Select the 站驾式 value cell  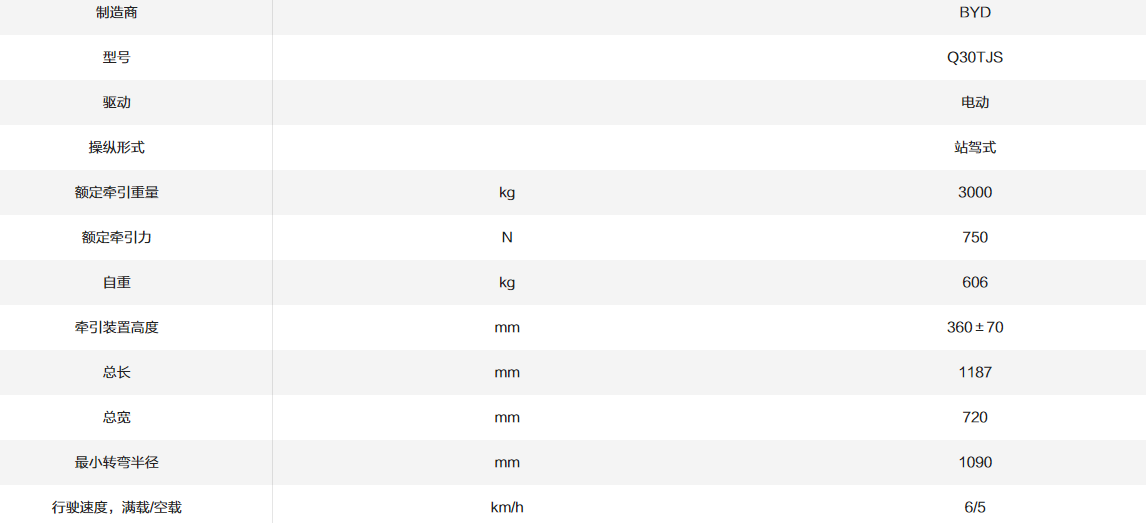click(x=975, y=147)
